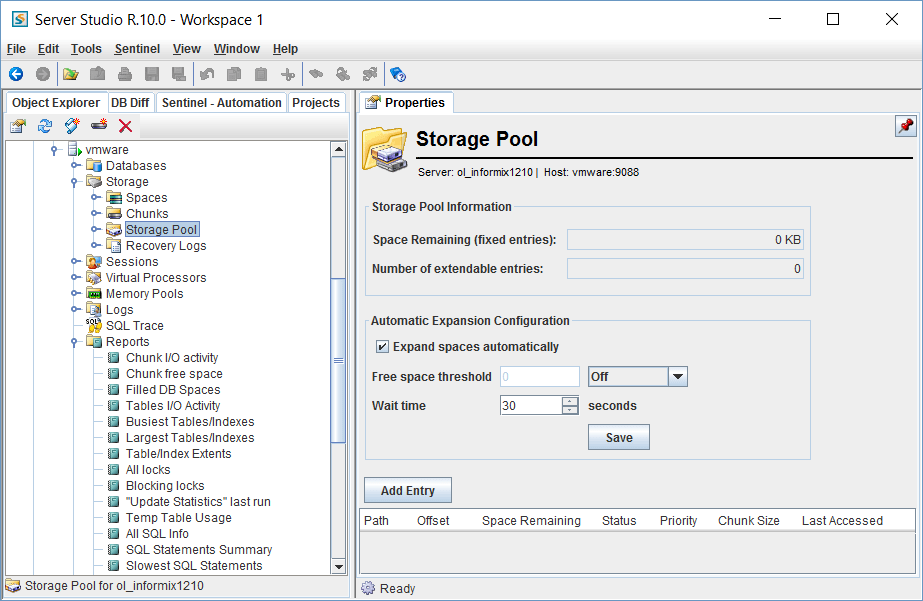This screenshot has width=923, height=601.
Task: Switch to the DB Diff tab
Action: coord(130,103)
